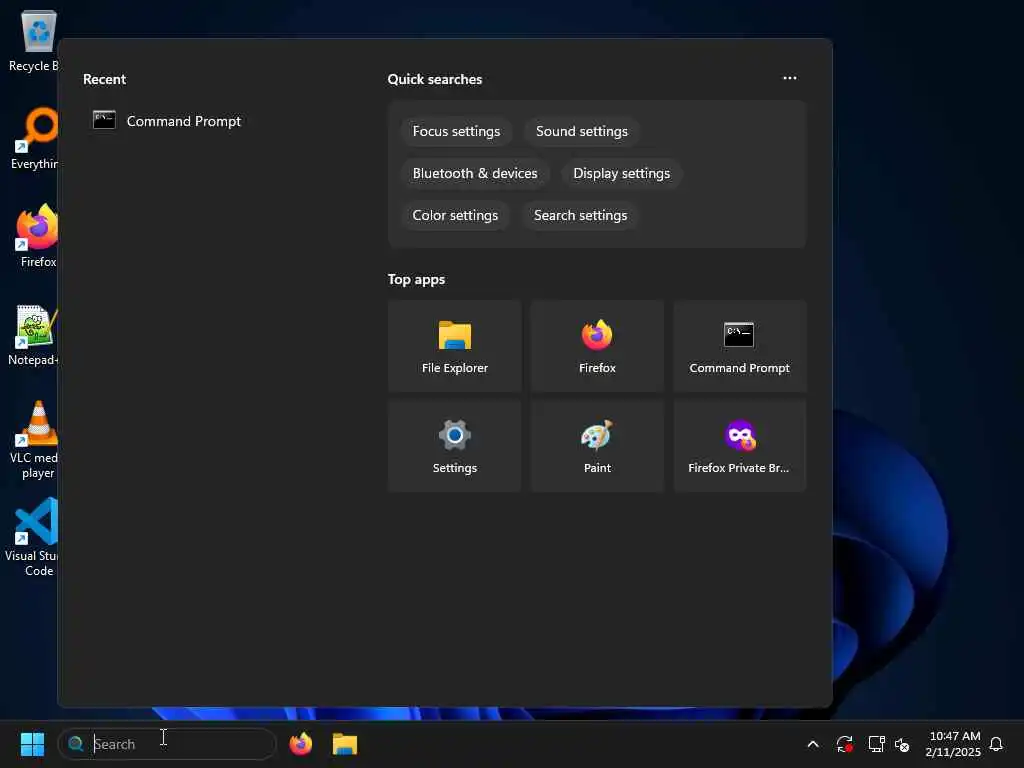
Task: Launch Firefox from Top apps
Action: [x=597, y=346]
